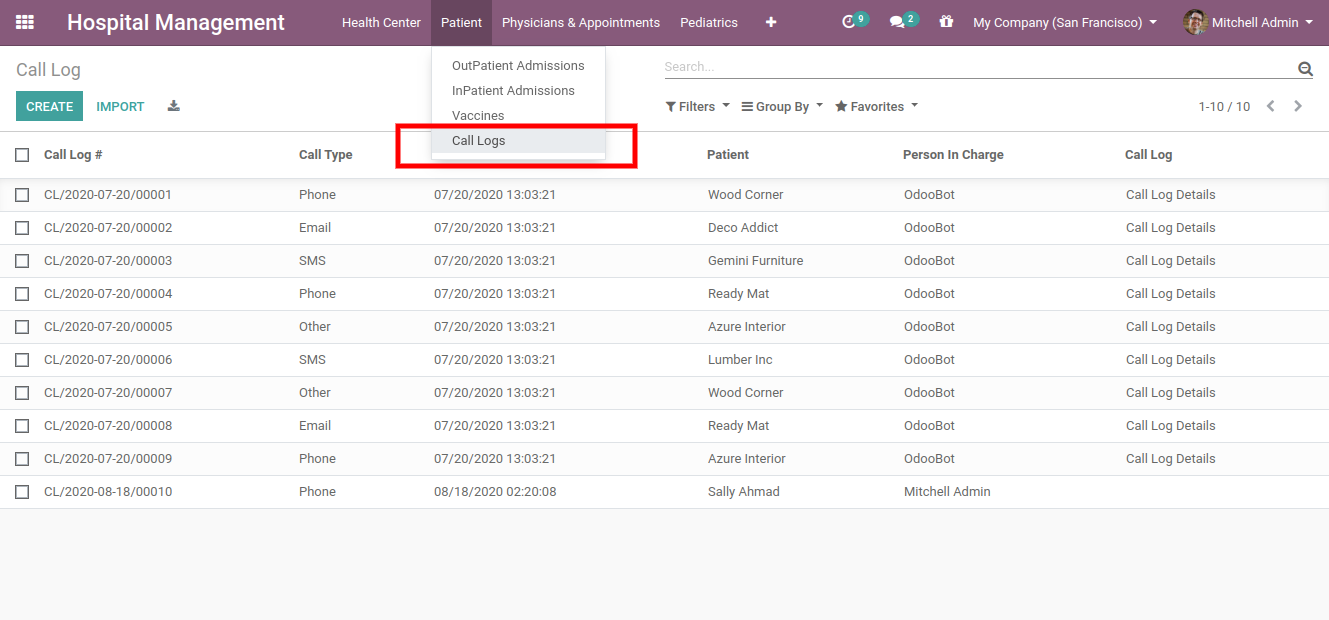Viewport: 1329px width, 620px height.
Task: Open the Physicians & Appointments menu
Action: coord(581,22)
